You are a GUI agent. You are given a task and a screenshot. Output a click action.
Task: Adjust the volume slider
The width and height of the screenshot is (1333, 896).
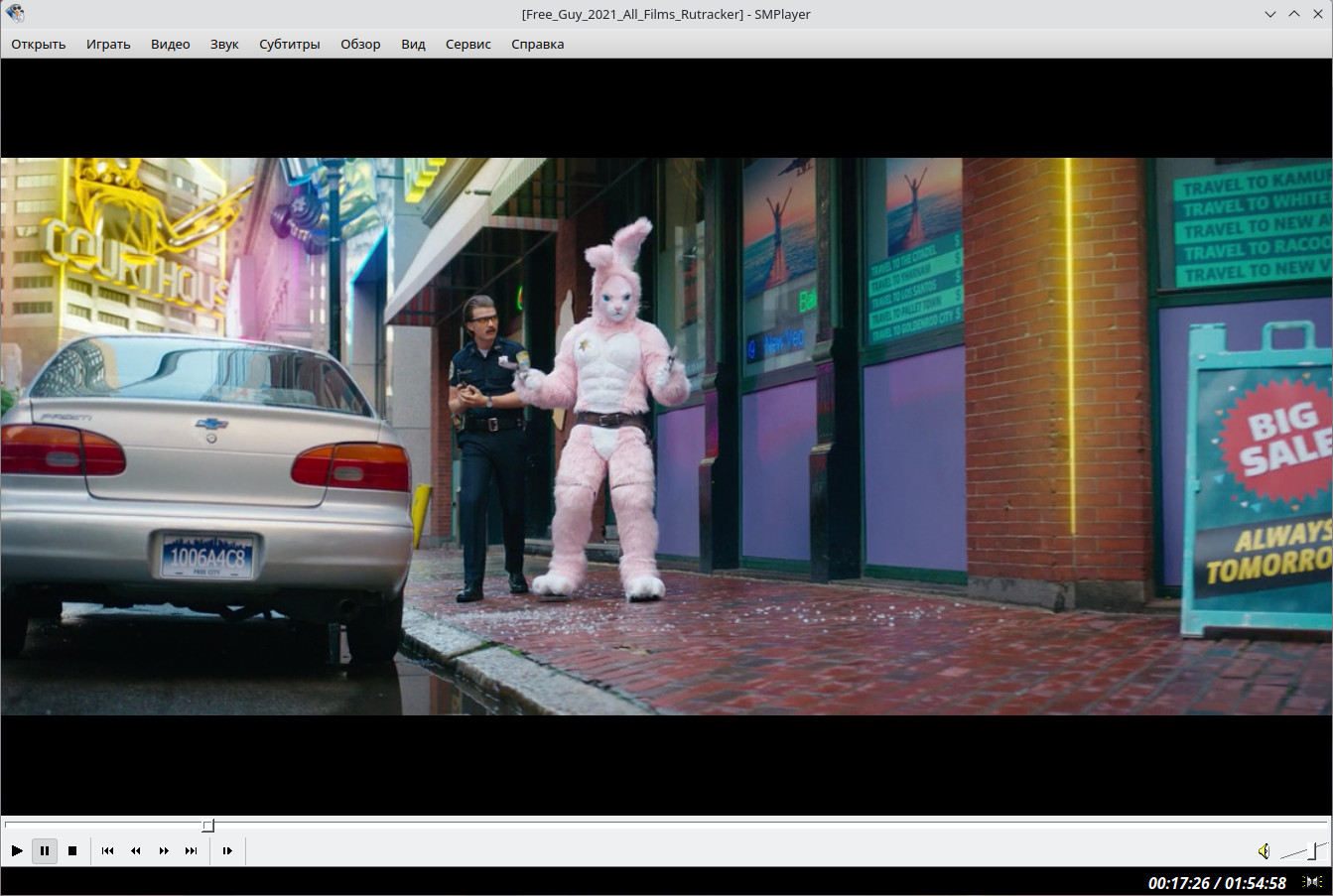[1304, 851]
